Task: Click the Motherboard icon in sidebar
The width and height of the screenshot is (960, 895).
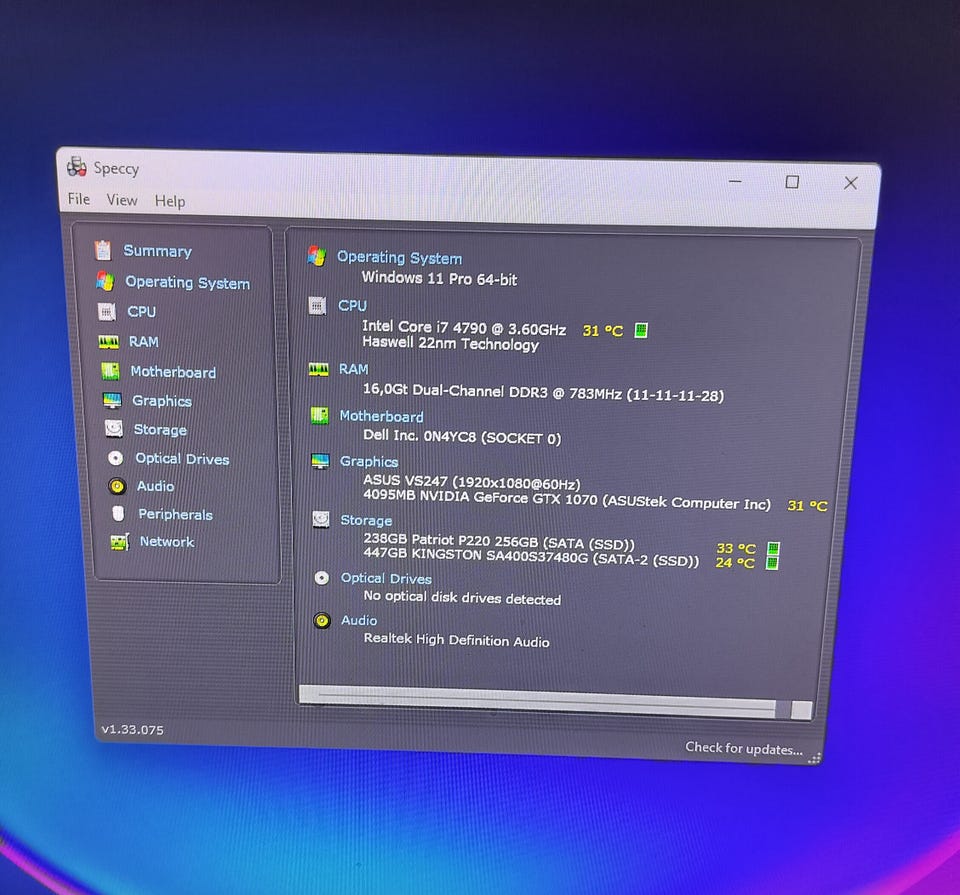Action: (x=110, y=371)
